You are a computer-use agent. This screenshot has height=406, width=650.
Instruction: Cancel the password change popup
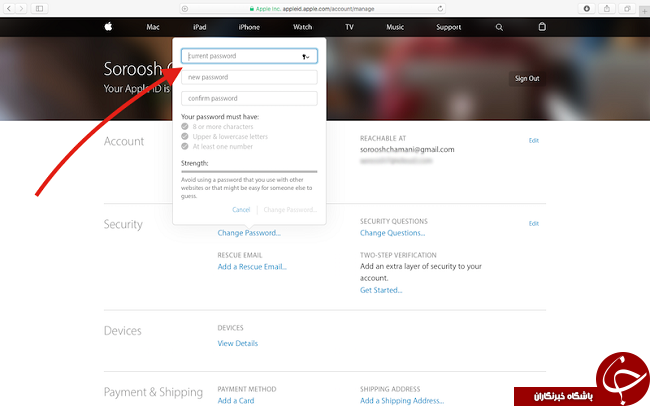click(241, 210)
